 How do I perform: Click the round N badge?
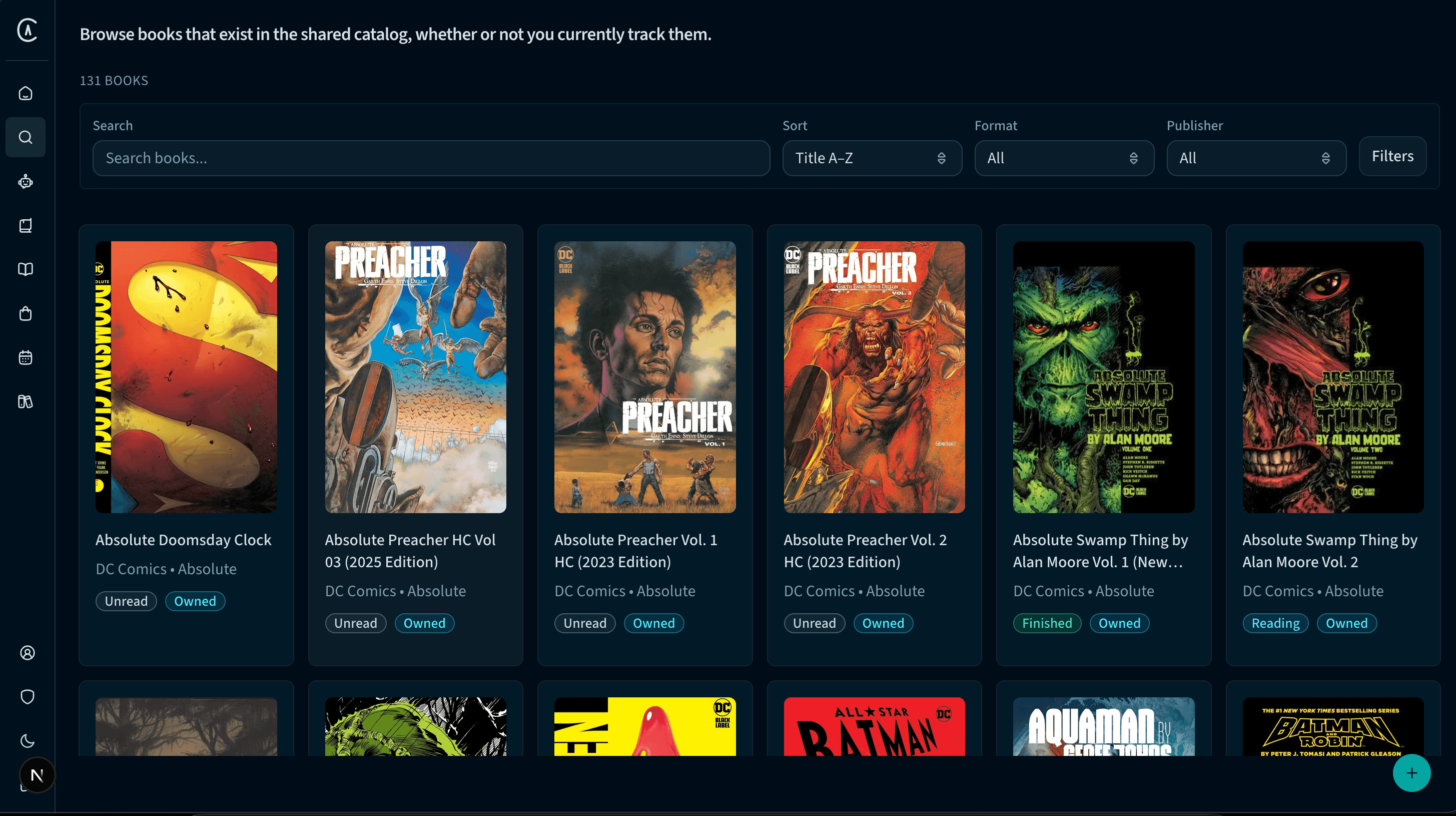point(38,775)
